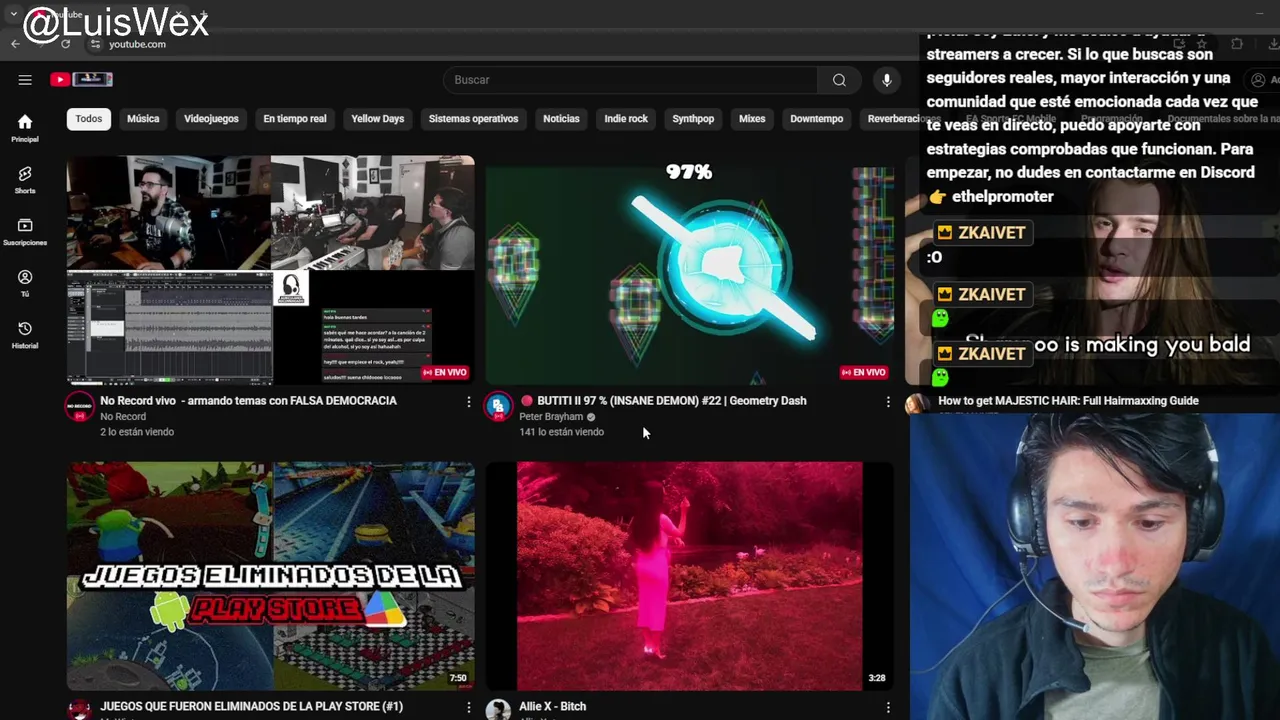Click the Peter Brayham channel avatar
Image resolution: width=1280 pixels, height=720 pixels.
click(498, 407)
